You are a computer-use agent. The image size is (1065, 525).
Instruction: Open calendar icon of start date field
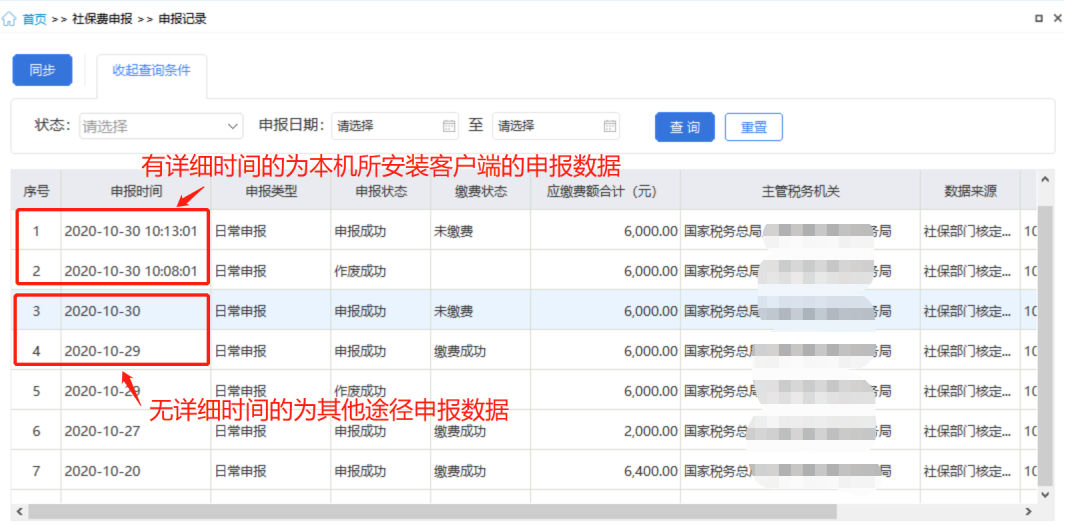pyautogui.click(x=448, y=126)
